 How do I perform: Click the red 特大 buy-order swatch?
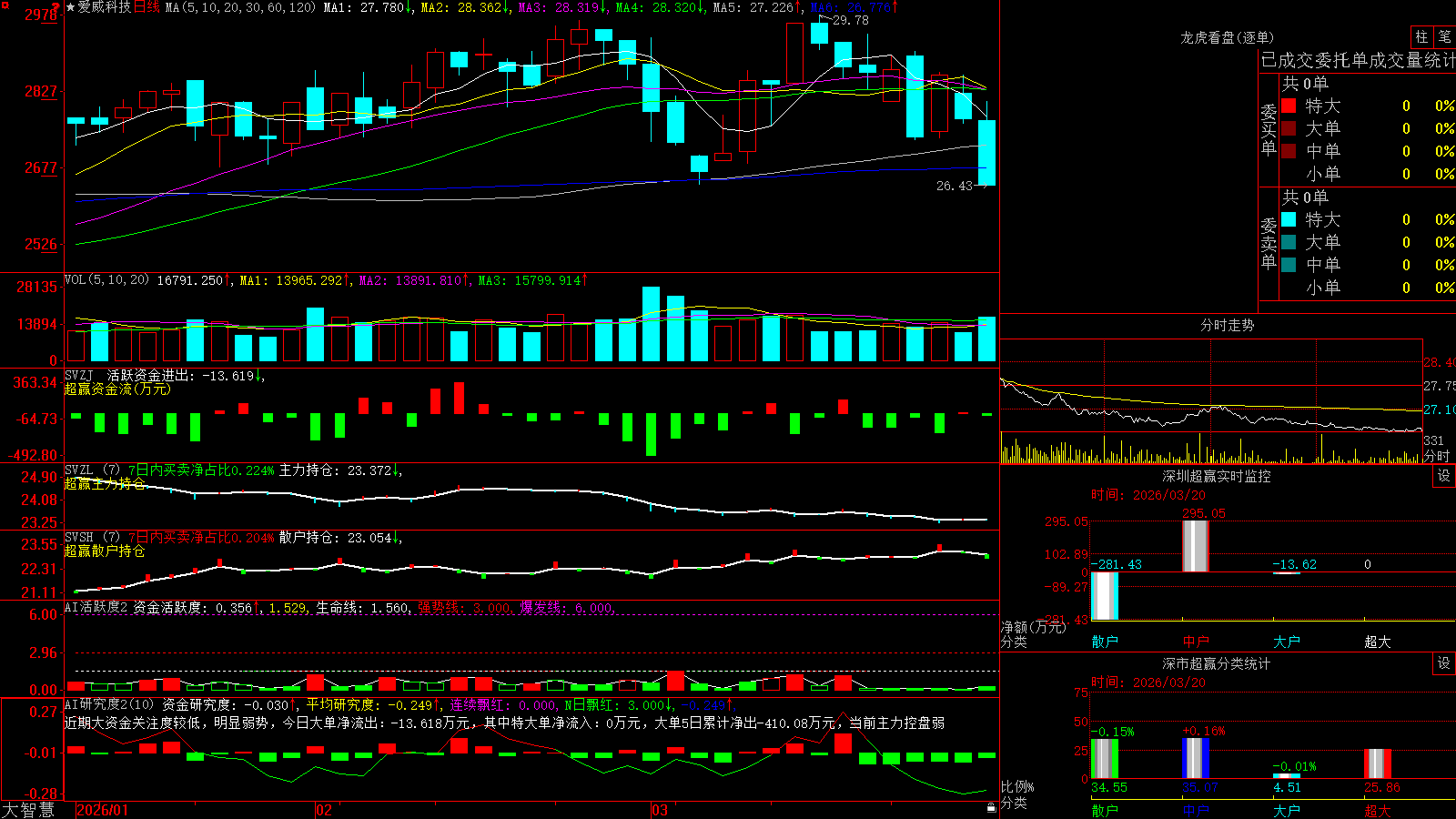pyautogui.click(x=1289, y=106)
